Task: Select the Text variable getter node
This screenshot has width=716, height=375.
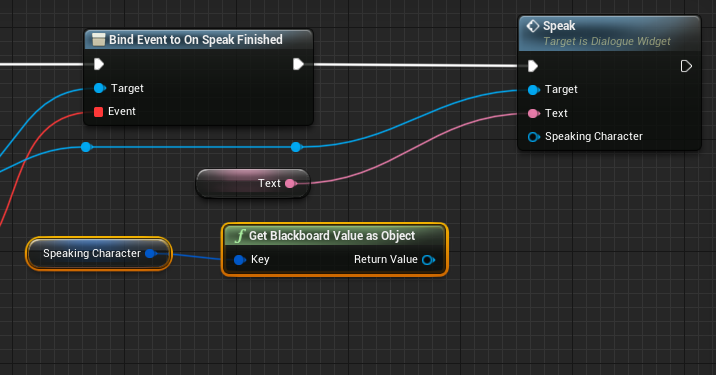Action: click(253, 184)
